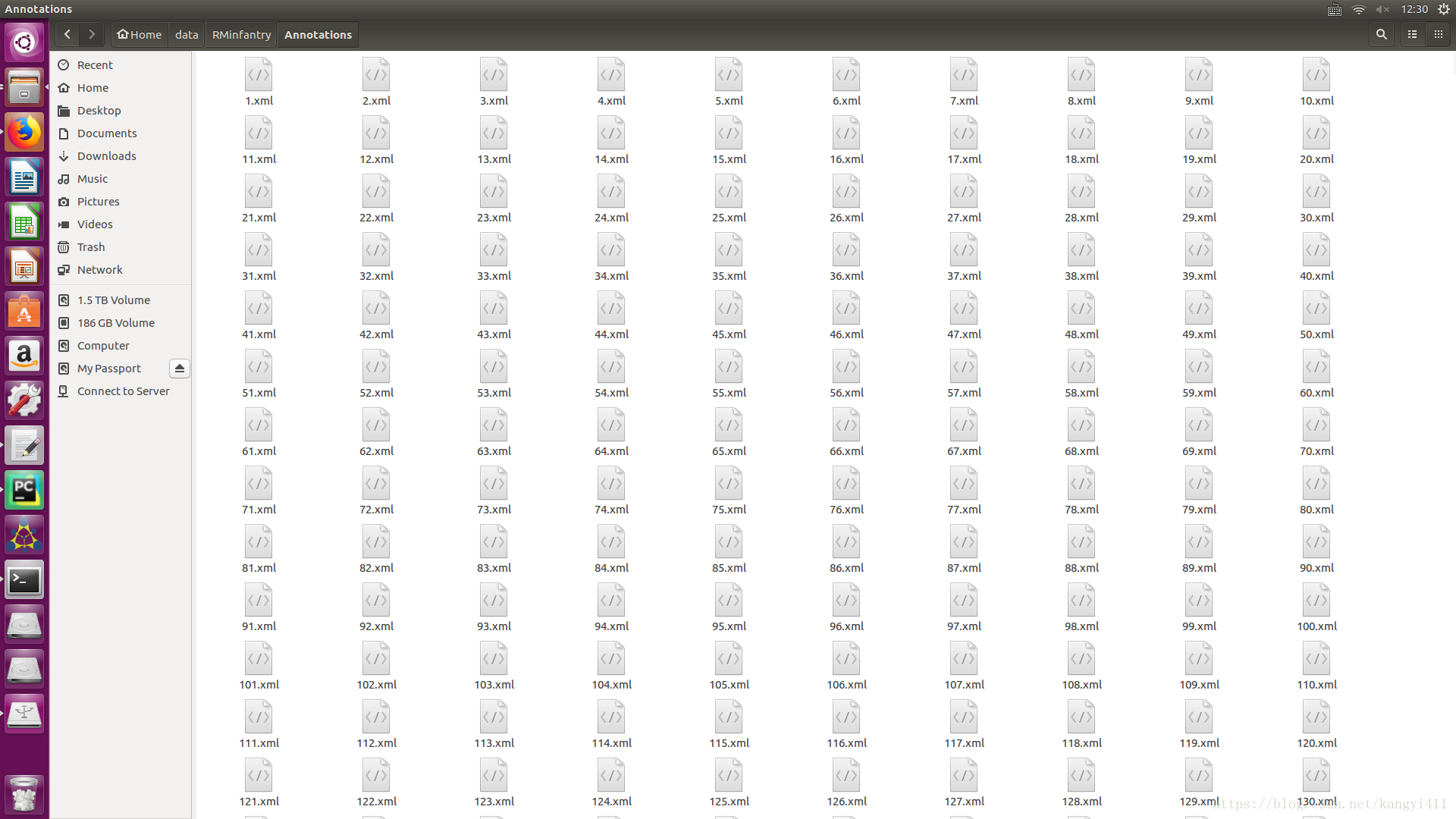Switch to list view

click(x=1413, y=34)
